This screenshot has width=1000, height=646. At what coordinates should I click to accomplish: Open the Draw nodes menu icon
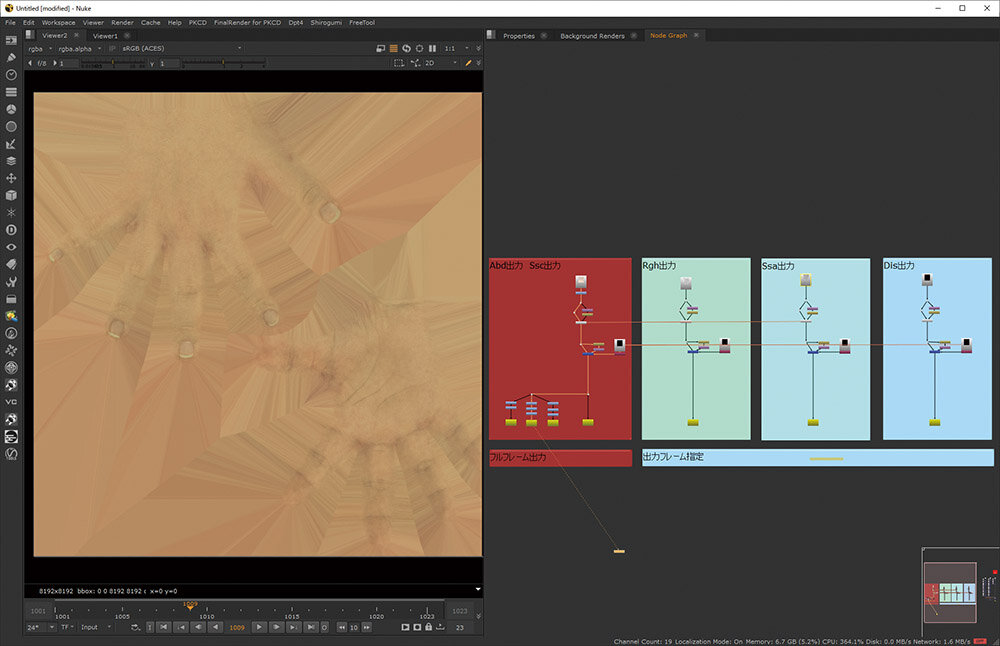[11, 57]
